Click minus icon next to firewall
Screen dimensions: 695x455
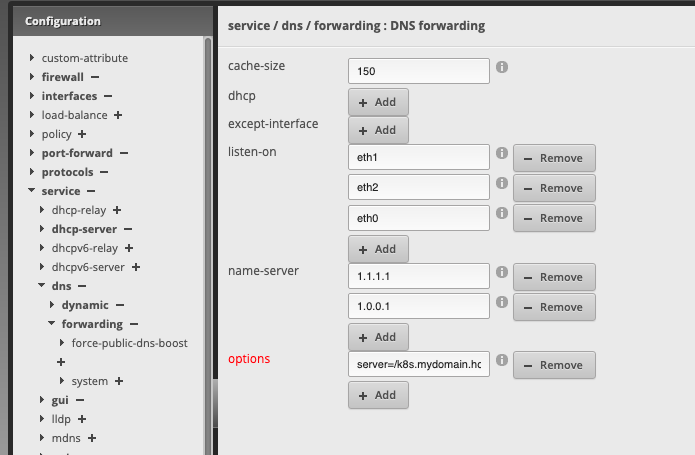click(95, 77)
